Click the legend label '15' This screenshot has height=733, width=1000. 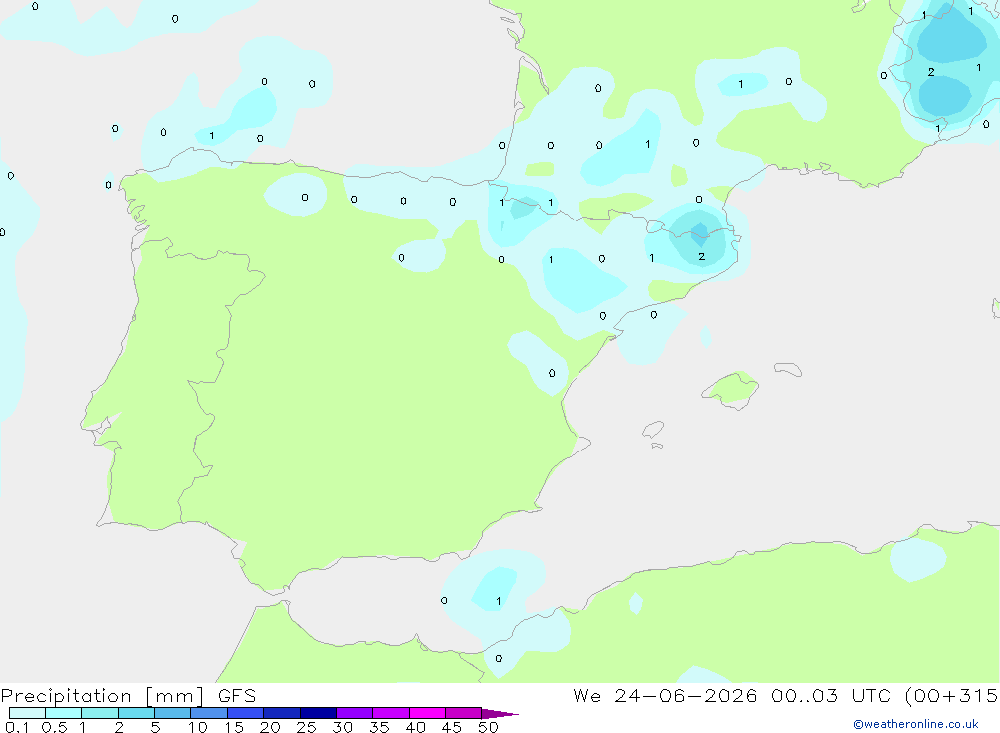pyautogui.click(x=233, y=727)
